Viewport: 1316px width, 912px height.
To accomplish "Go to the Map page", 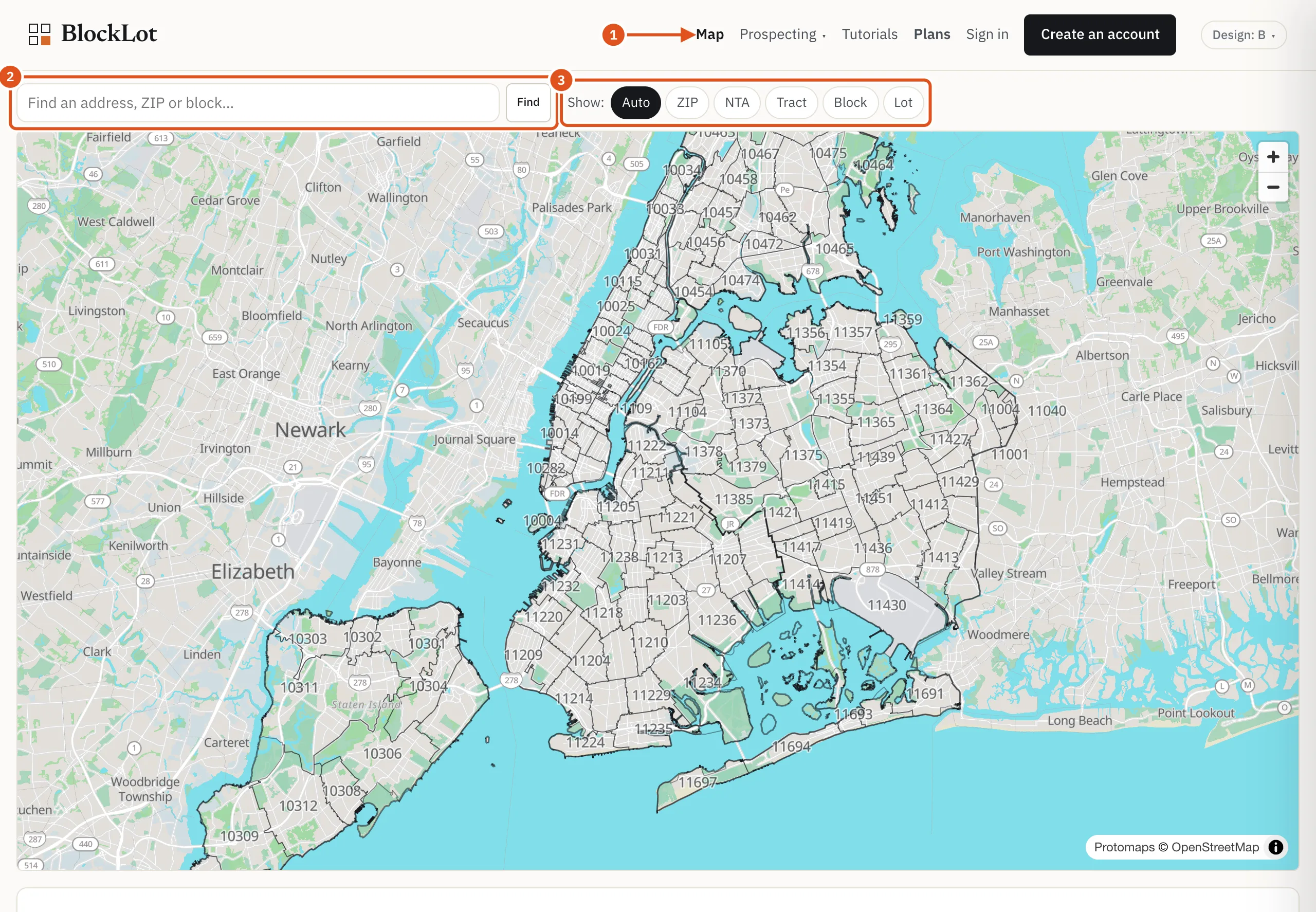I will coord(709,35).
